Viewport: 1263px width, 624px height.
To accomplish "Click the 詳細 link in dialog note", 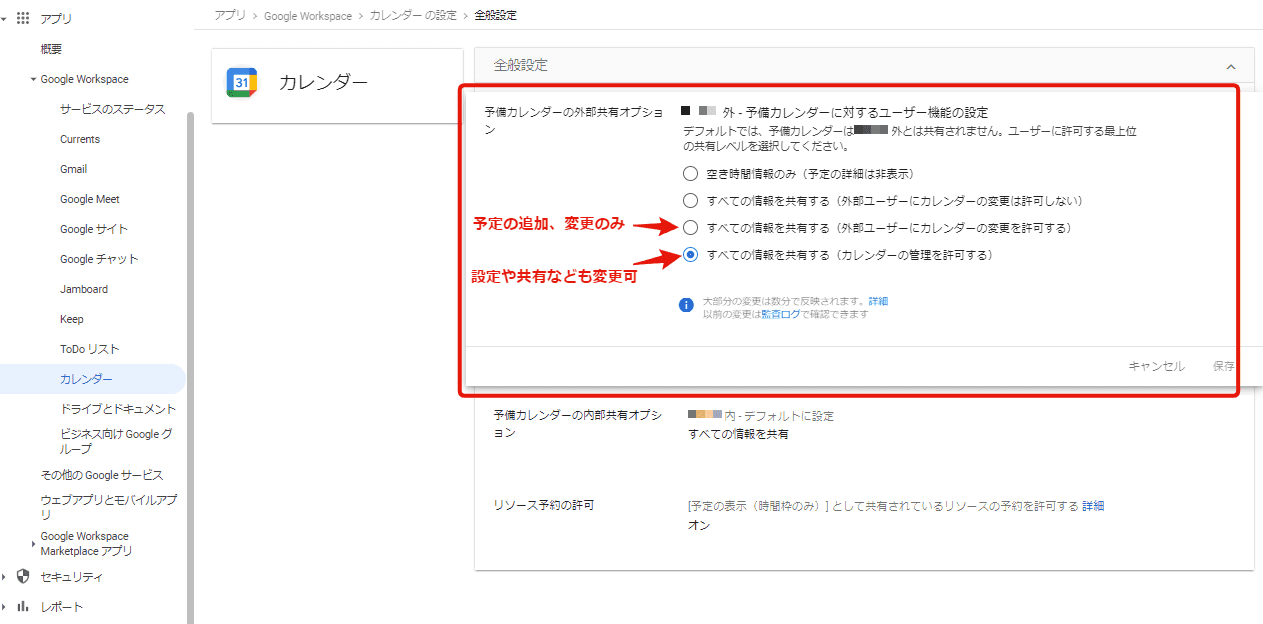I will (x=878, y=301).
